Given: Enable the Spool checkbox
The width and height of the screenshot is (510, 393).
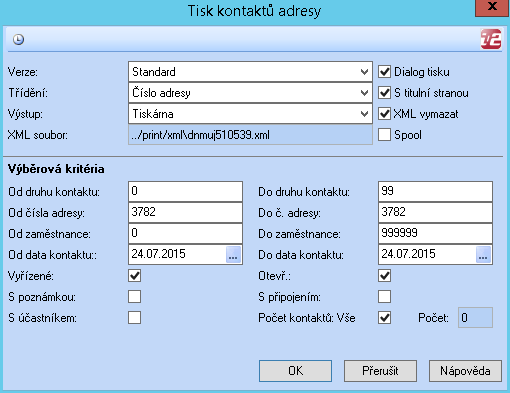Looking at the screenshot, I should tap(384, 135).
